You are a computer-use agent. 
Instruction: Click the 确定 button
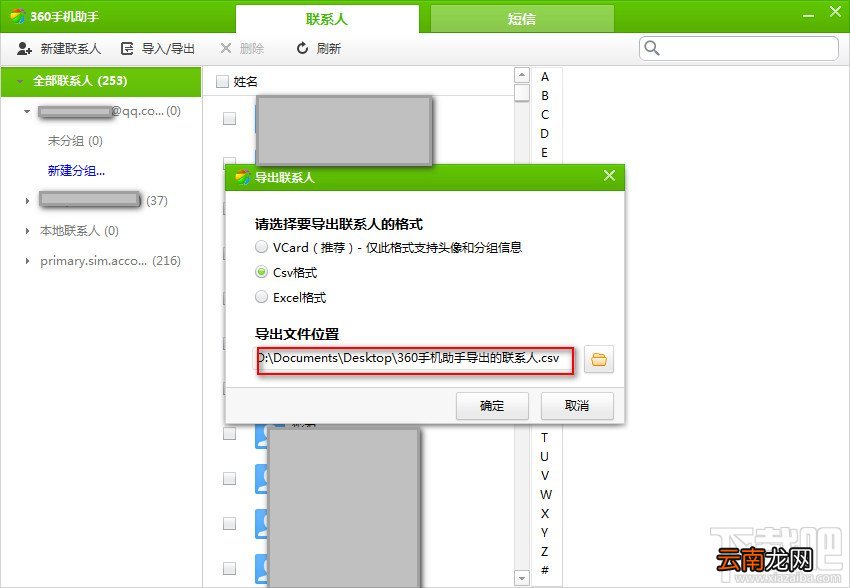492,406
